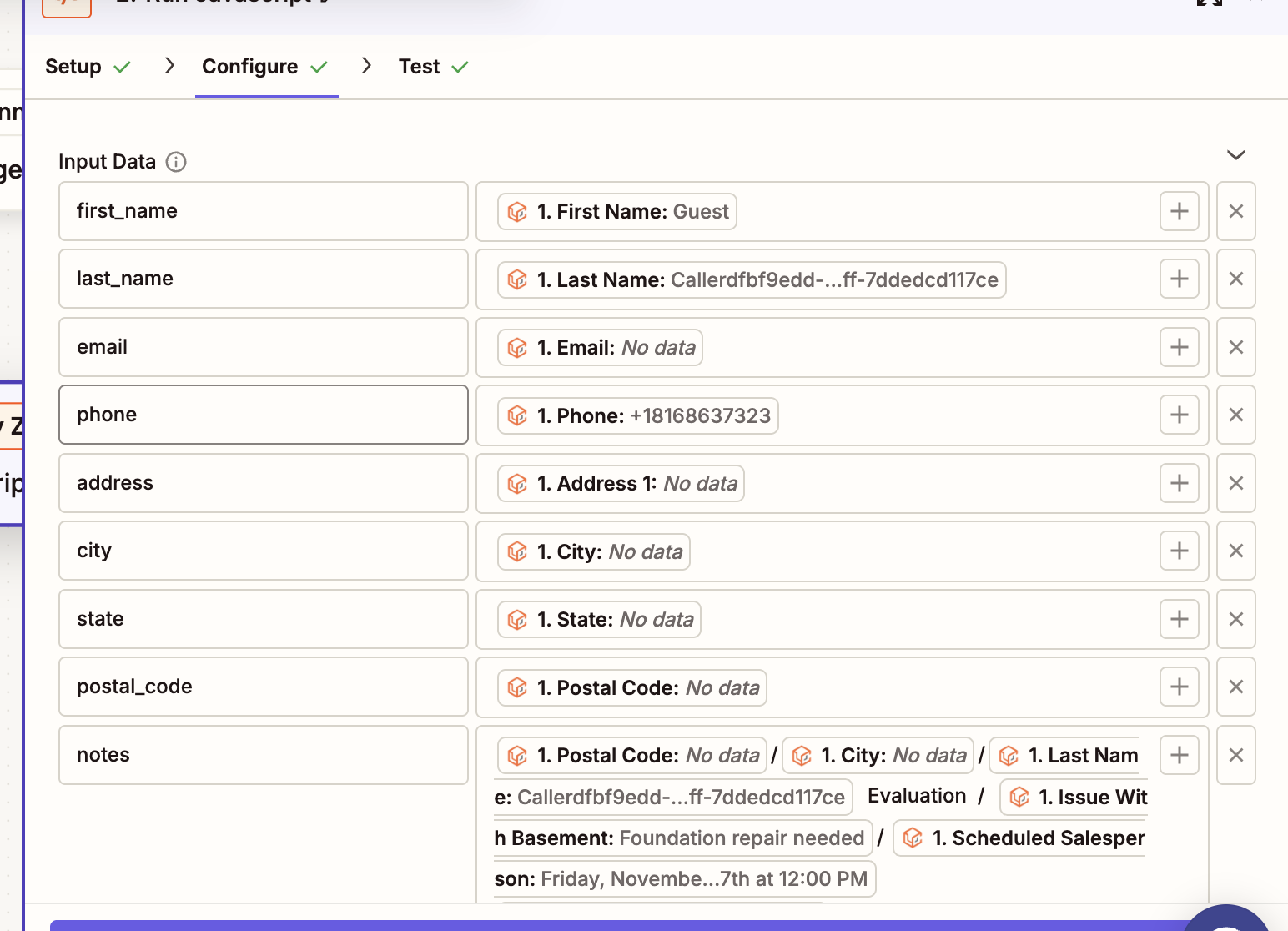The height and width of the screenshot is (931, 1288).
Task: Collapse the Input Data section chevron
Action: (x=1235, y=155)
